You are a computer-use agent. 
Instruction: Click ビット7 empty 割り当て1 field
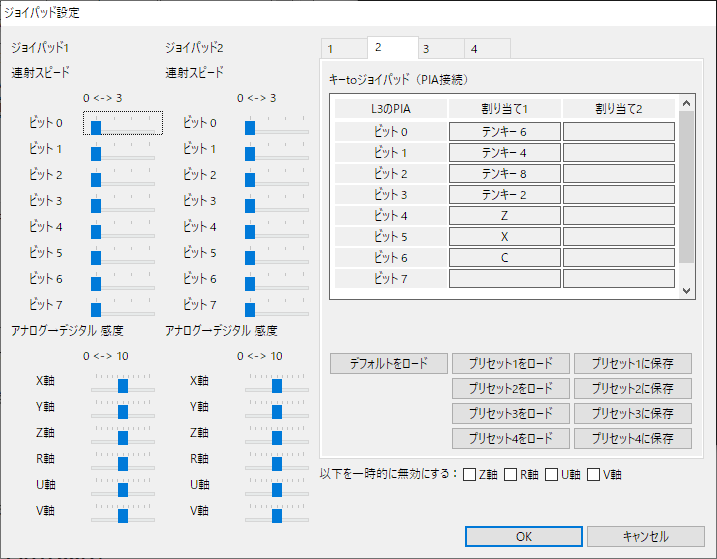(x=504, y=279)
